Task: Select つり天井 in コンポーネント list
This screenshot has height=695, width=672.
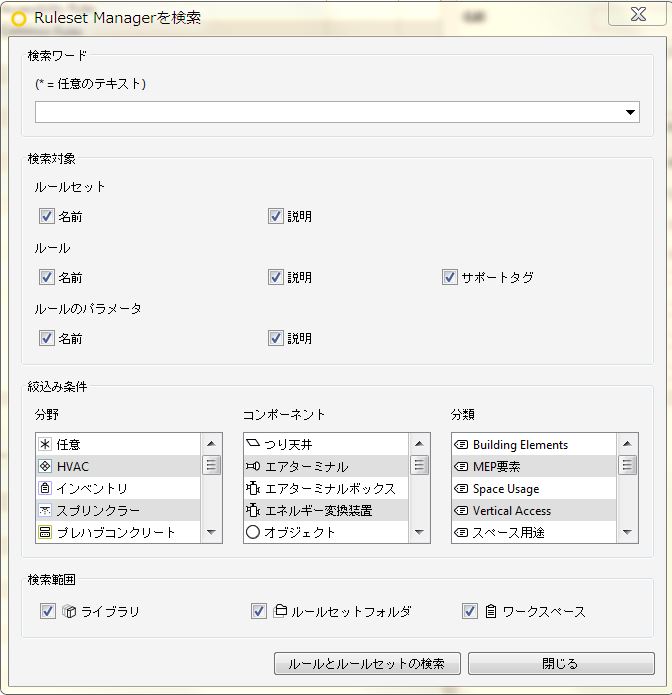Action: [326, 444]
